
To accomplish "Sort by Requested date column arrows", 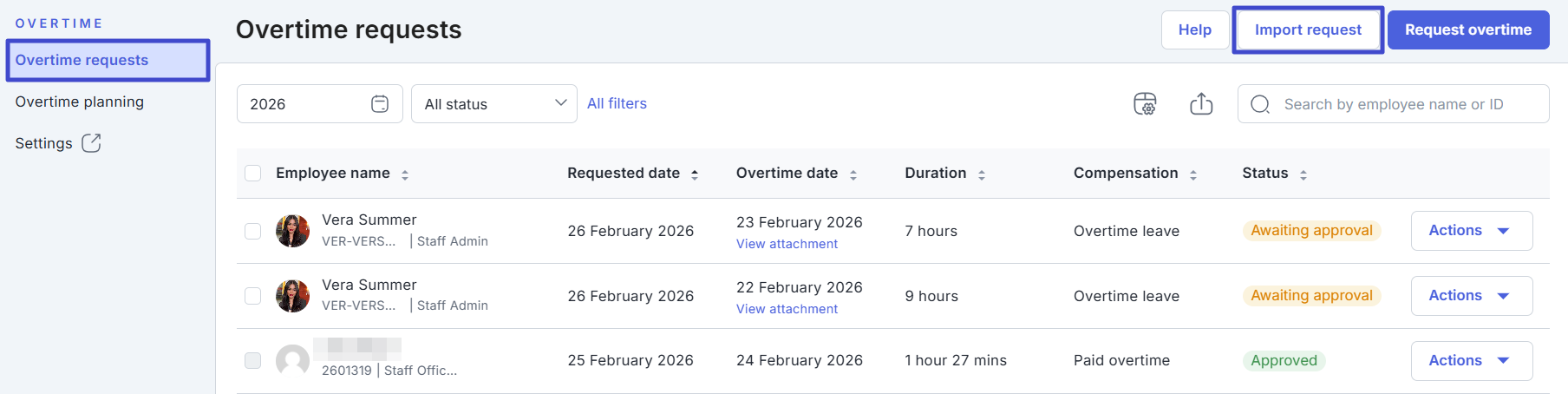I will pos(695,174).
